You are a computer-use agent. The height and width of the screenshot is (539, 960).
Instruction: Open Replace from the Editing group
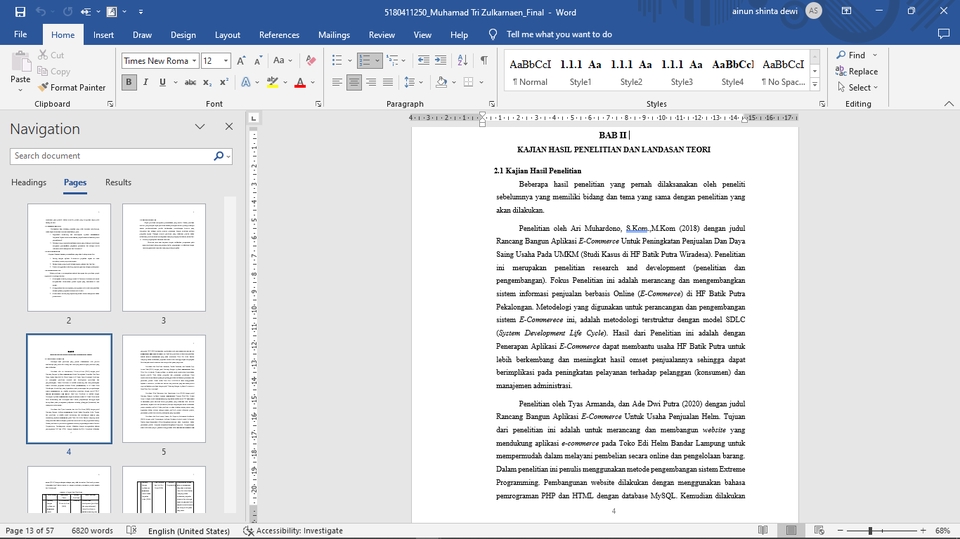click(x=857, y=72)
